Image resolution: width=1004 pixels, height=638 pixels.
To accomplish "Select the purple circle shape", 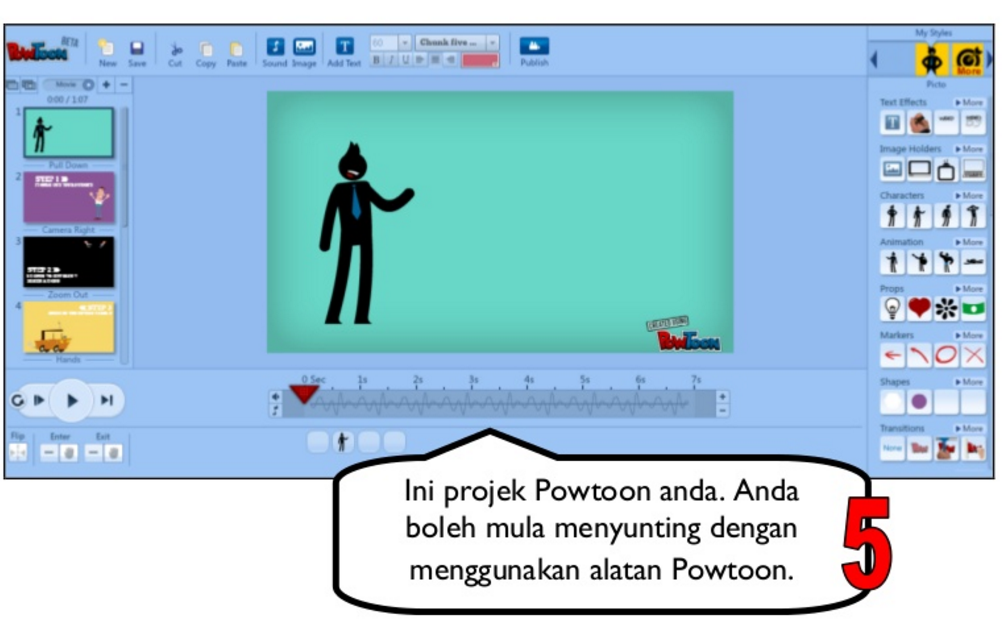I will tap(919, 403).
